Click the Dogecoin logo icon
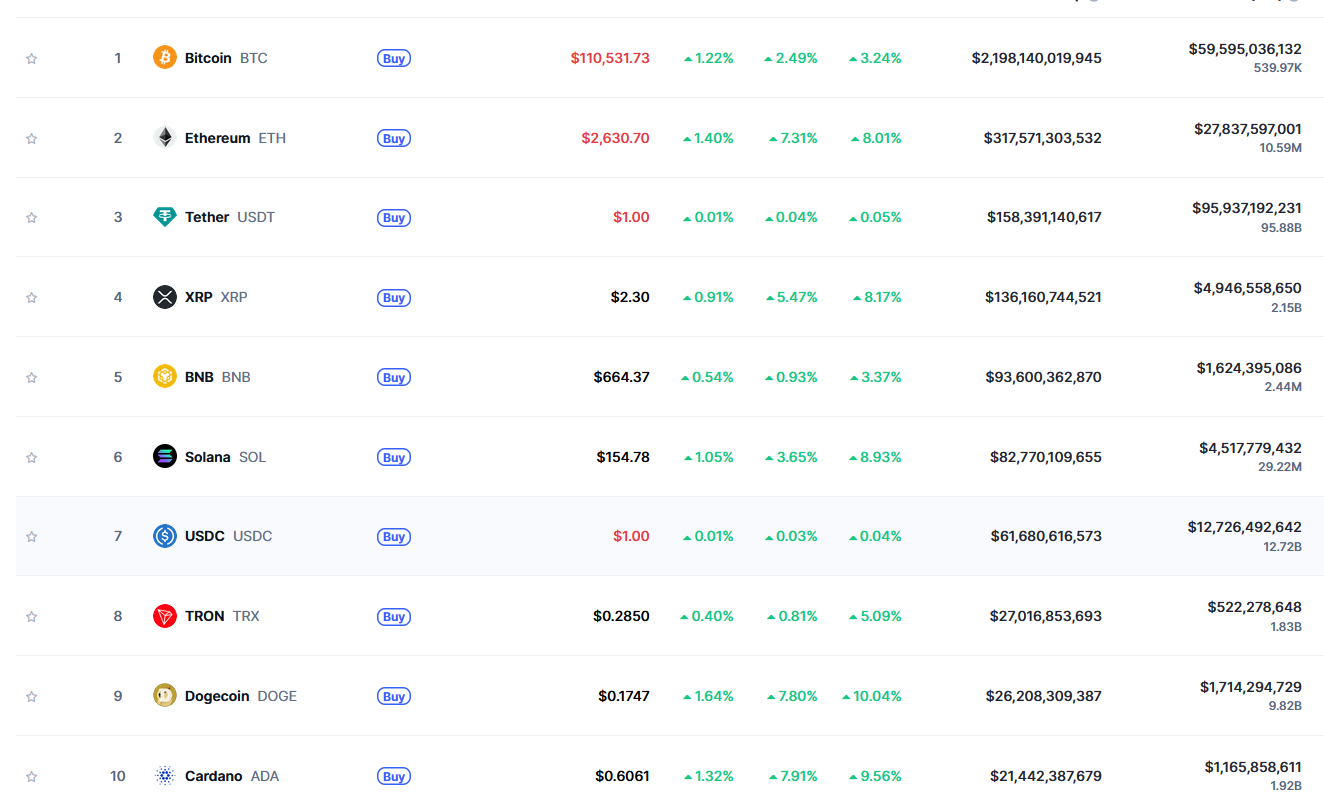Viewport: 1324px width, 797px height. [165, 696]
